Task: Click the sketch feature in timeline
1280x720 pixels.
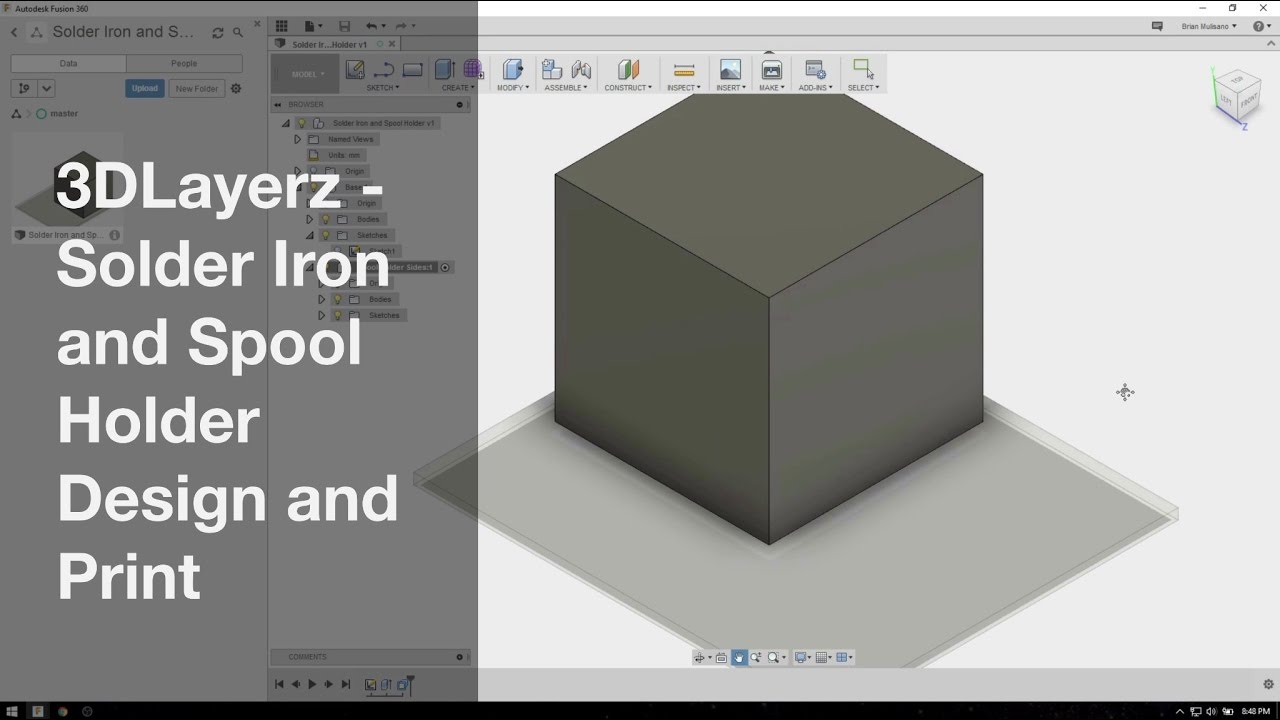Action: click(x=370, y=685)
